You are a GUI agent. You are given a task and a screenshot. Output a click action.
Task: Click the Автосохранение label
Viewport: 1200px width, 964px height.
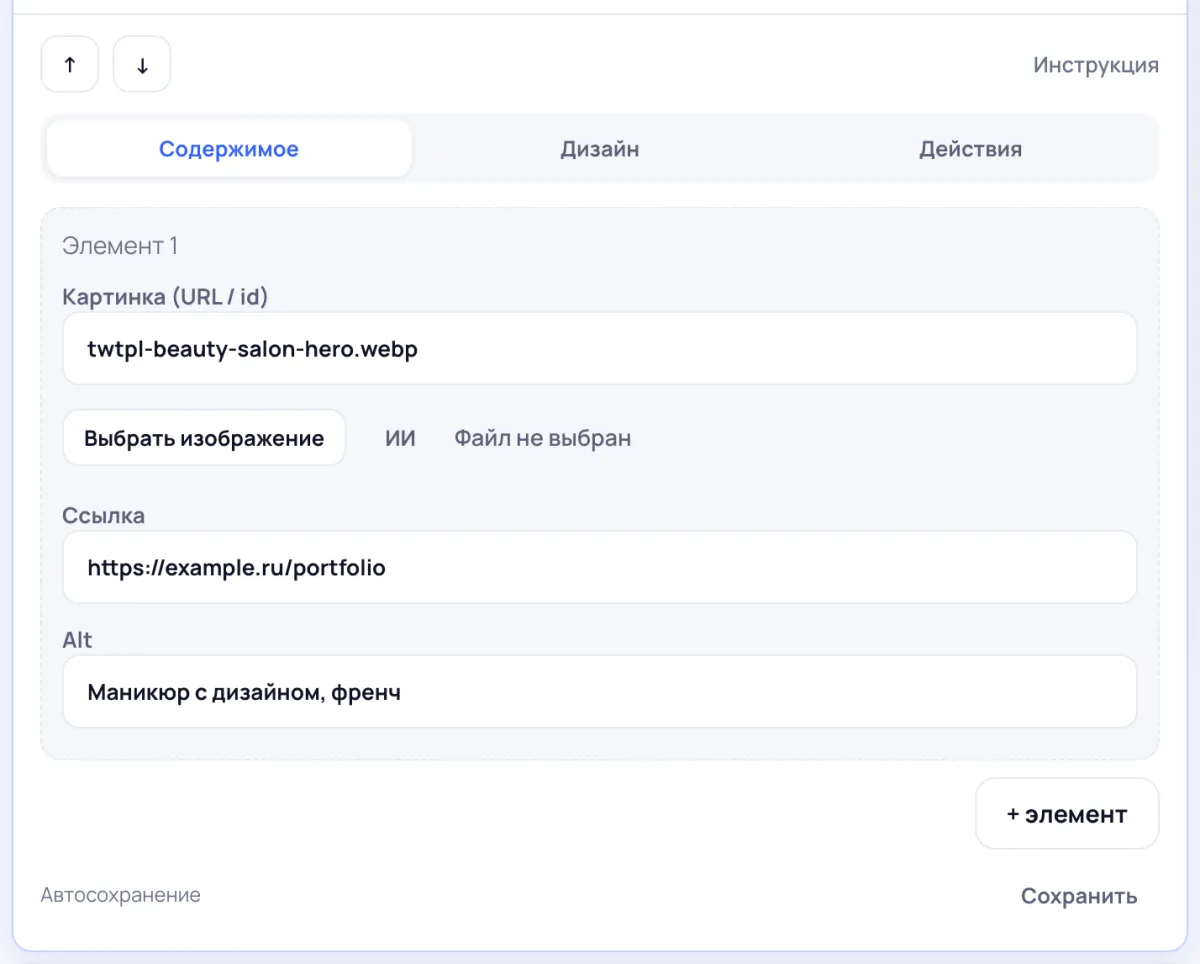pos(121,895)
